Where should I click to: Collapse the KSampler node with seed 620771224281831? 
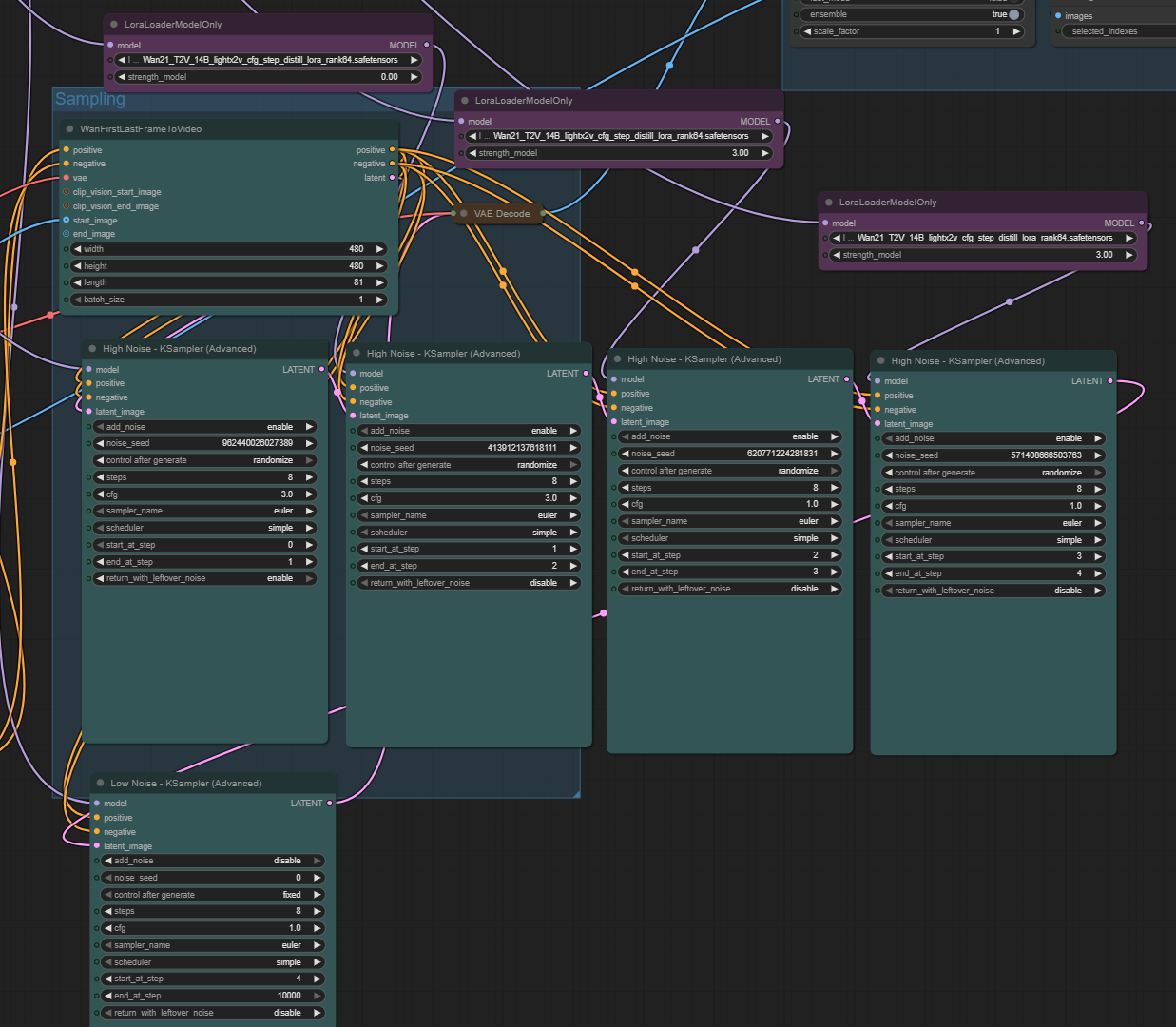click(617, 359)
